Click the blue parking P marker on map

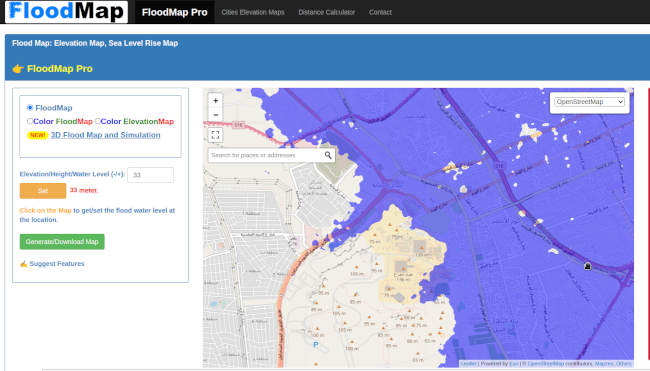click(315, 344)
